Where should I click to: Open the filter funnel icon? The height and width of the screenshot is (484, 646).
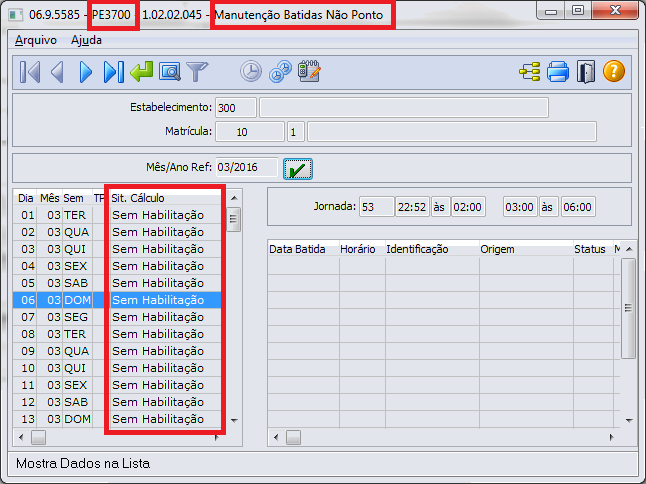[x=197, y=72]
